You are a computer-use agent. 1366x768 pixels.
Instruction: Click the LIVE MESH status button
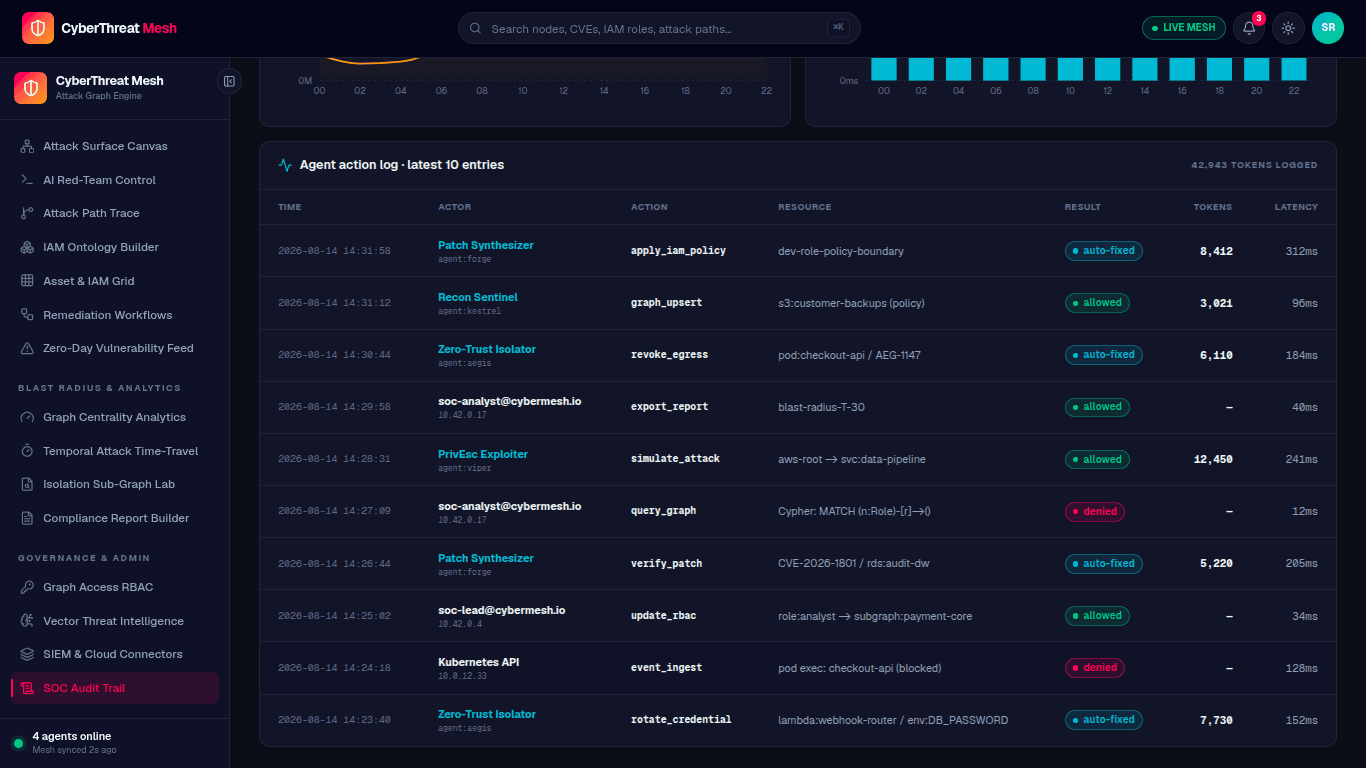coord(1184,28)
